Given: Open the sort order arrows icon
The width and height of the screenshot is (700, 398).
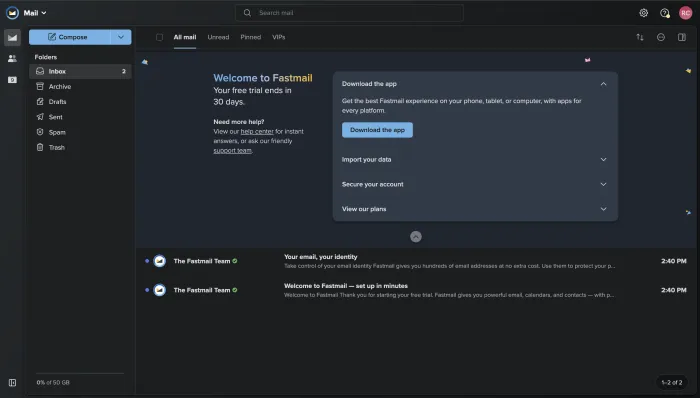Looking at the screenshot, I should (640, 37).
